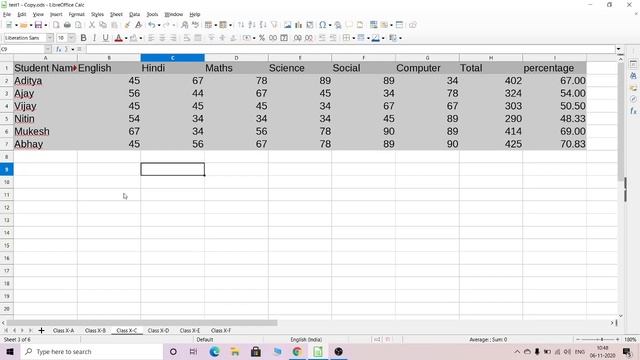
Task: Click the Align left icon
Action: 151,38
